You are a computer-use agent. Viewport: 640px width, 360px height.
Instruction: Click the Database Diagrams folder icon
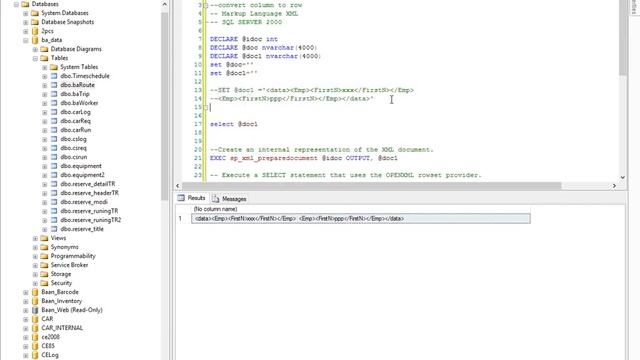(44, 49)
